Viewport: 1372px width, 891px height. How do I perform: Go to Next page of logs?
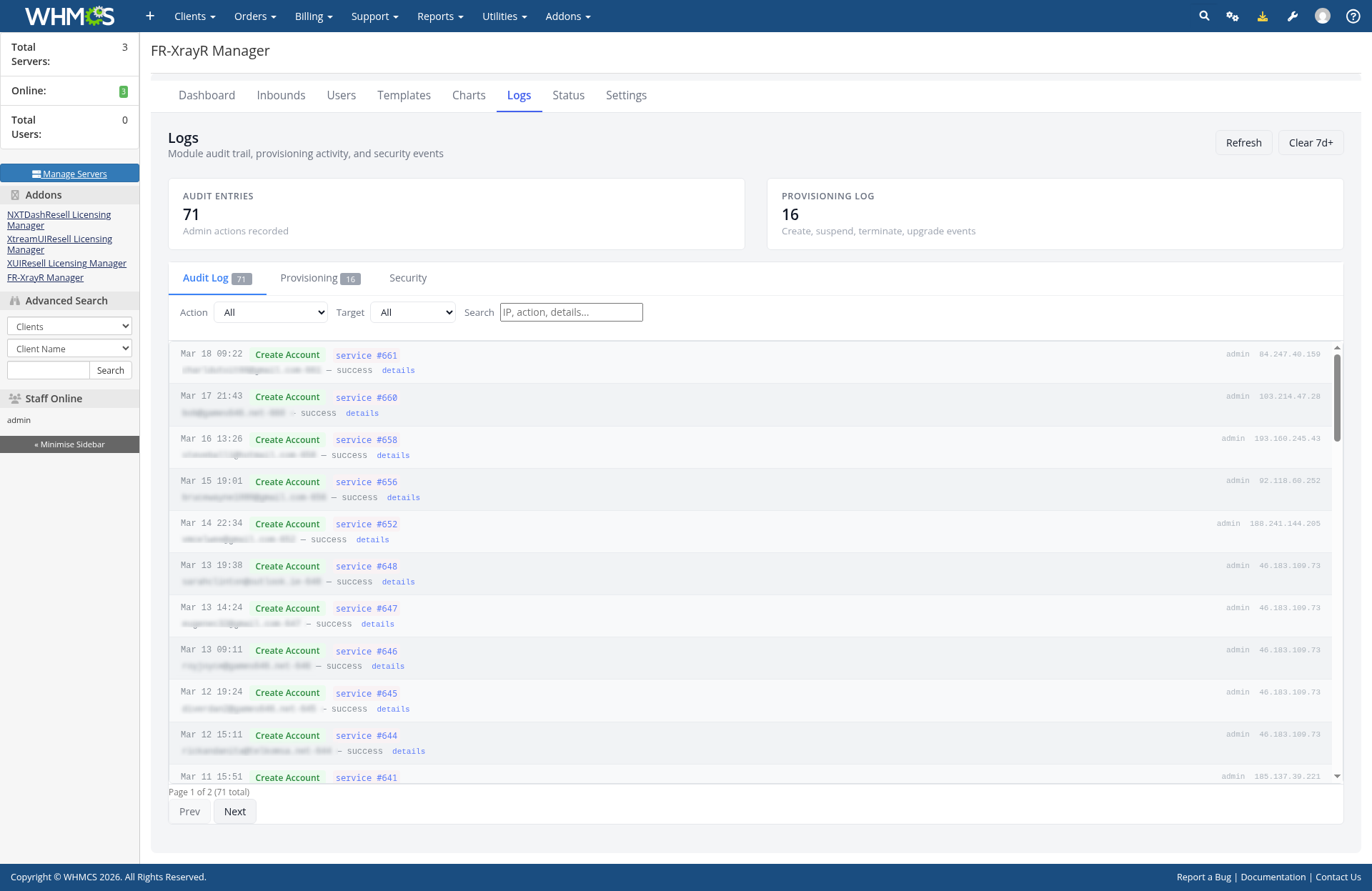click(234, 812)
